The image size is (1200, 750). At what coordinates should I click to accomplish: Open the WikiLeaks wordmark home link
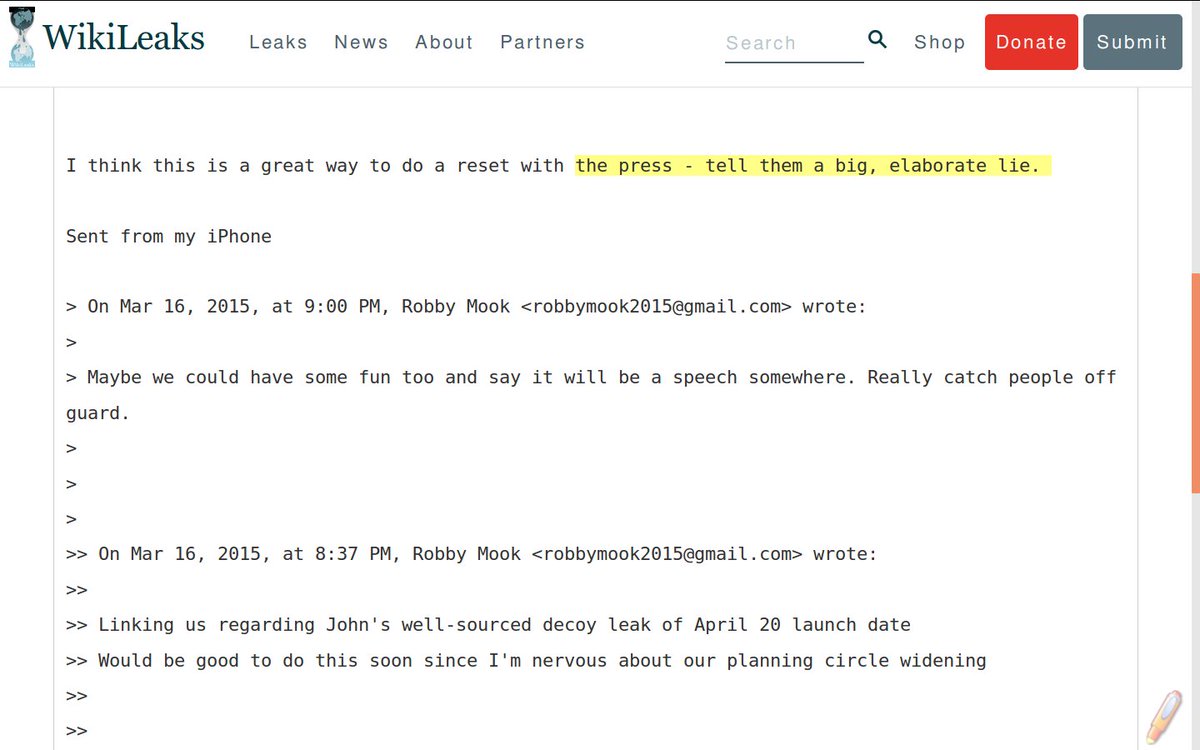pos(123,38)
